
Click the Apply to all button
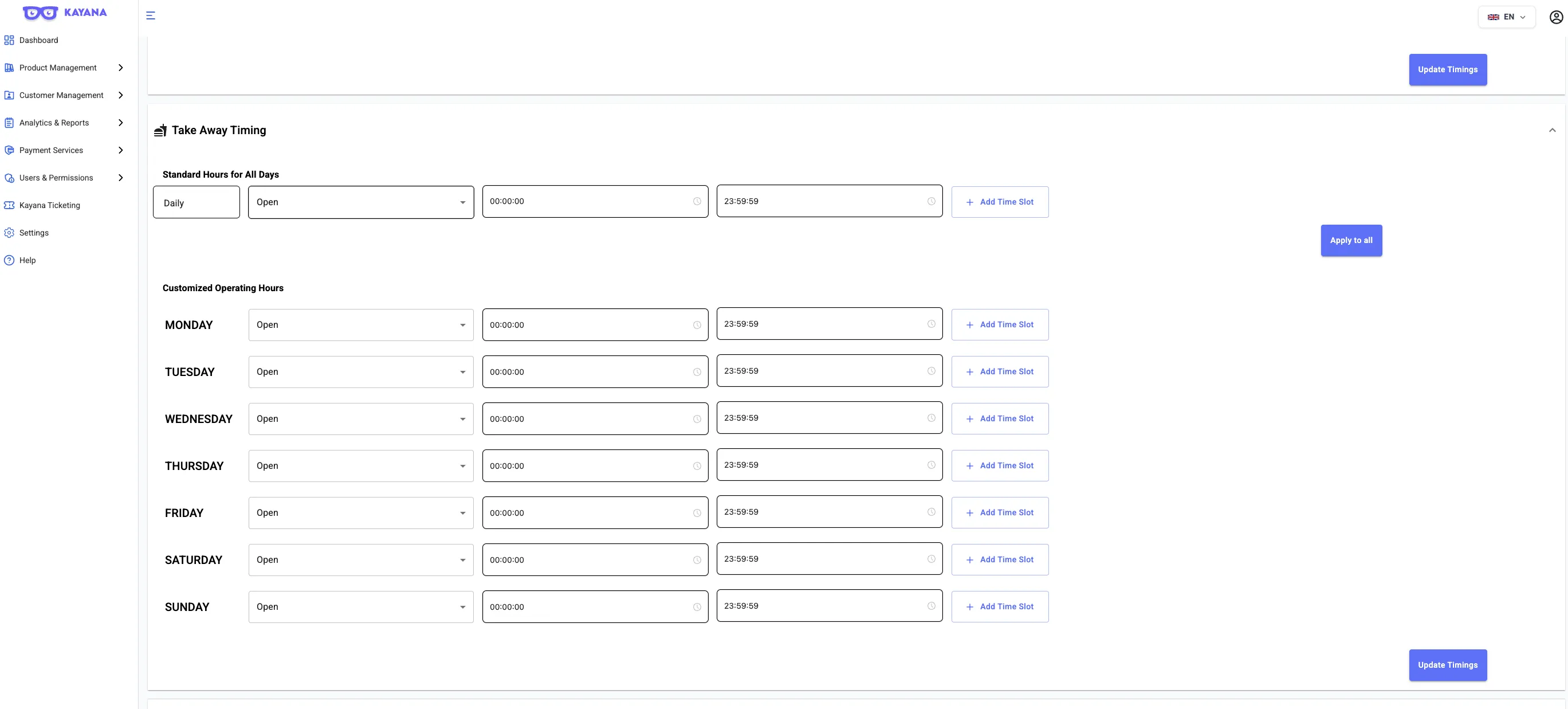(x=1351, y=241)
